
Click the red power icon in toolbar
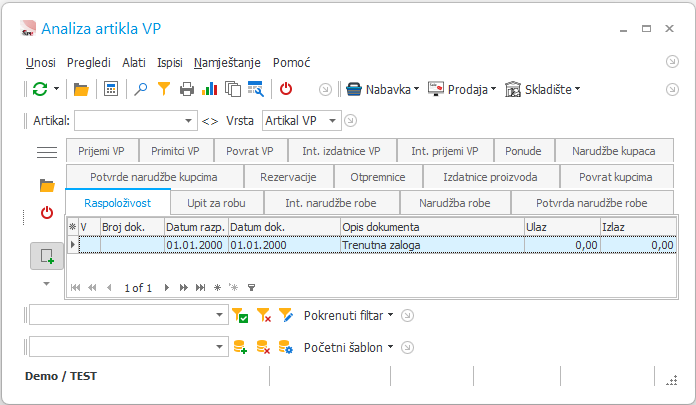point(286,89)
